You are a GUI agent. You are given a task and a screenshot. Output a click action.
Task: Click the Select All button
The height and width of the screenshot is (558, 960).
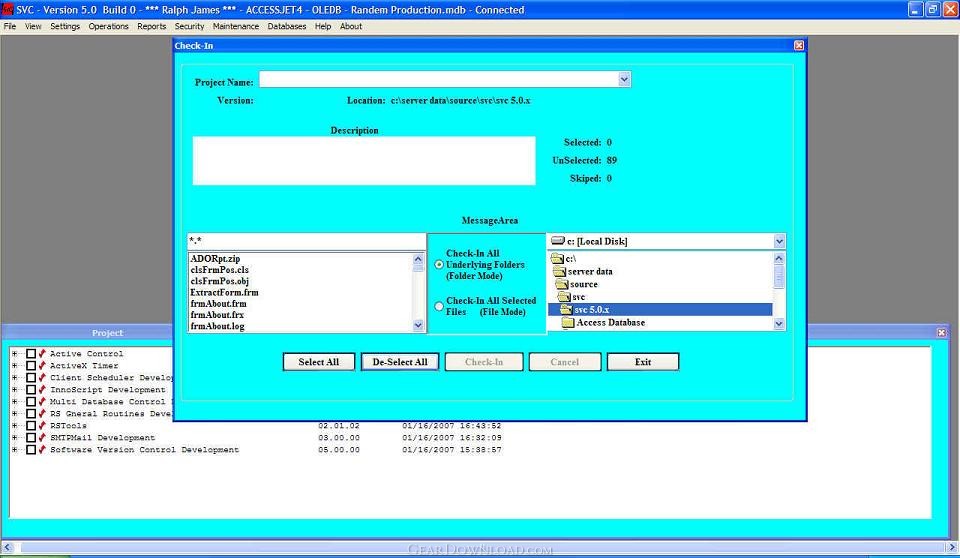319,362
